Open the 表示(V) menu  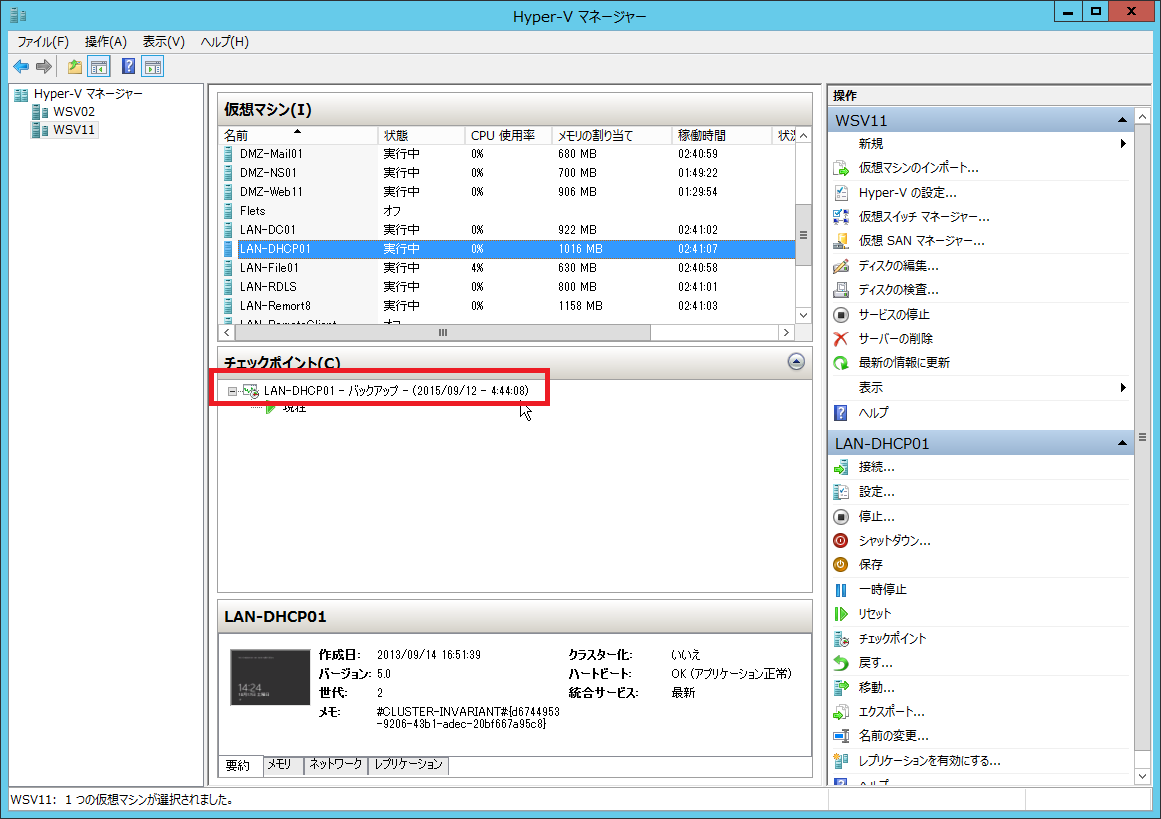click(164, 42)
